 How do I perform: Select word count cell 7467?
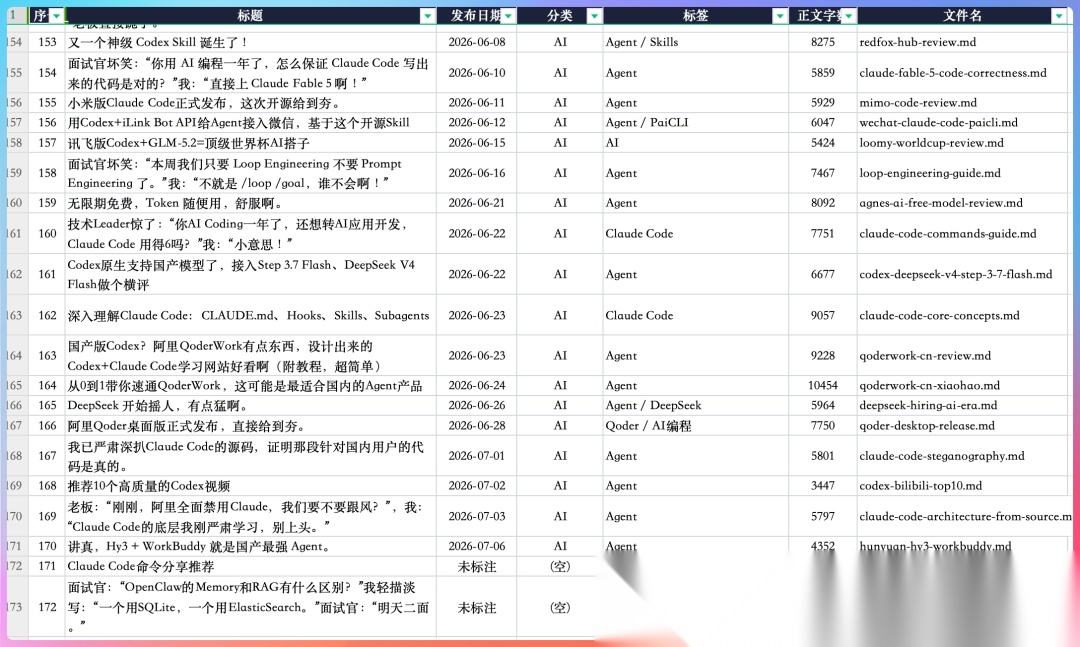(822, 173)
